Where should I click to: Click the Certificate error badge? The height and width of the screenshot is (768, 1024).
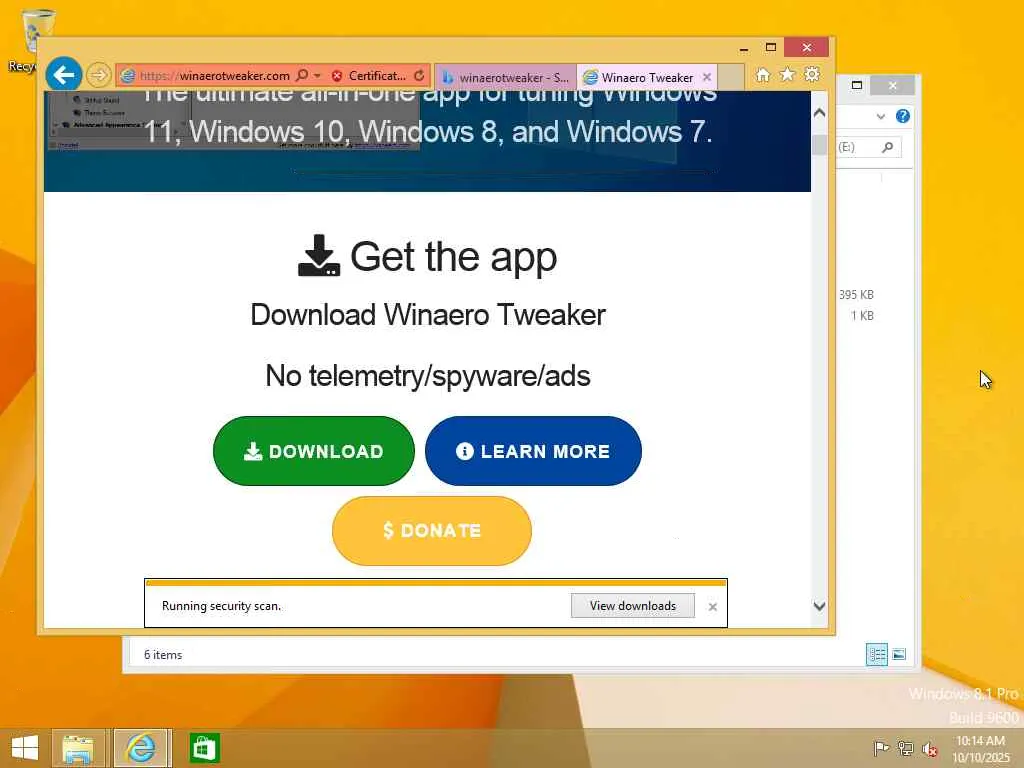[x=369, y=76]
